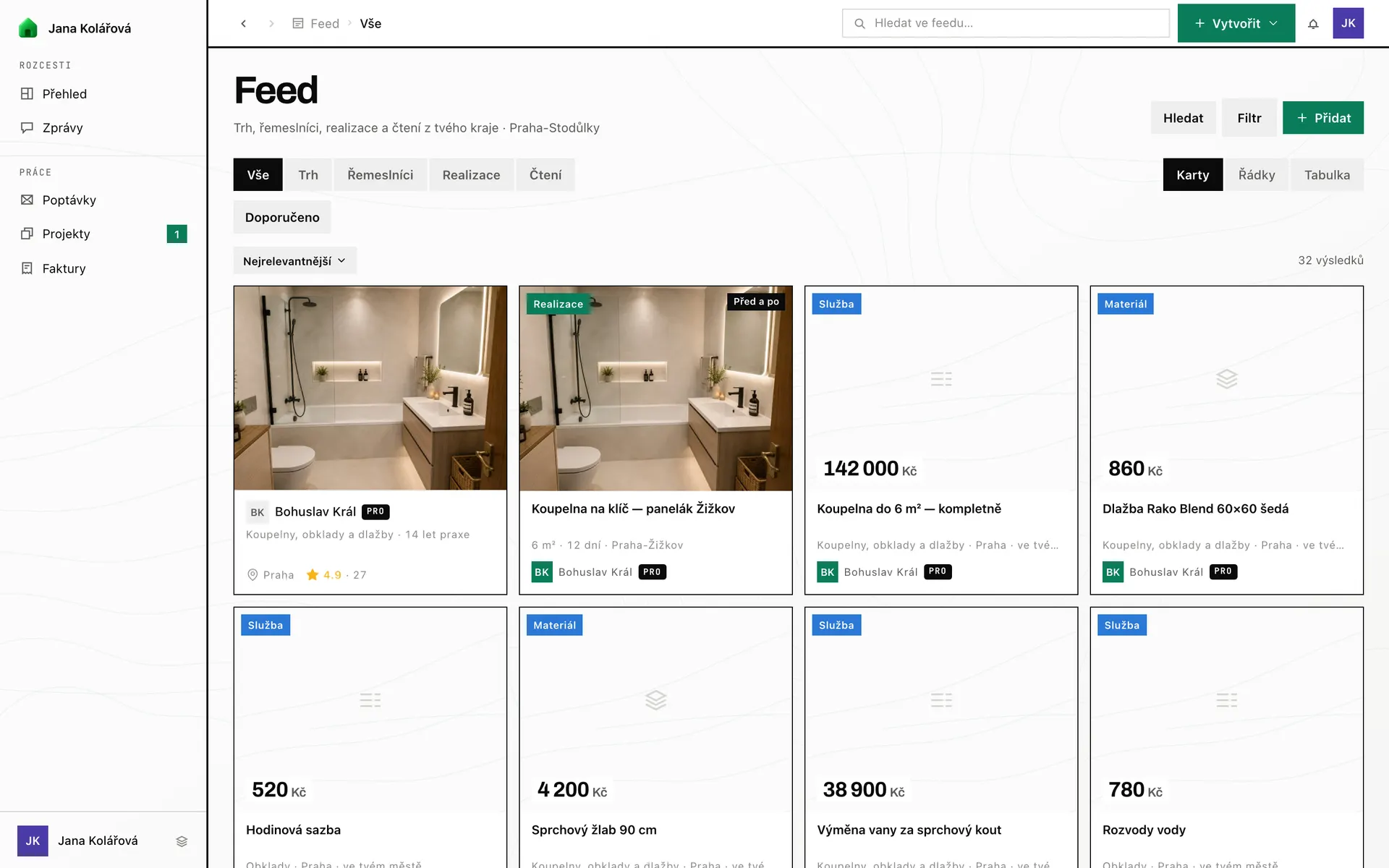1389x868 pixels.
Task: Click the green house logo icon
Action: click(x=27, y=28)
